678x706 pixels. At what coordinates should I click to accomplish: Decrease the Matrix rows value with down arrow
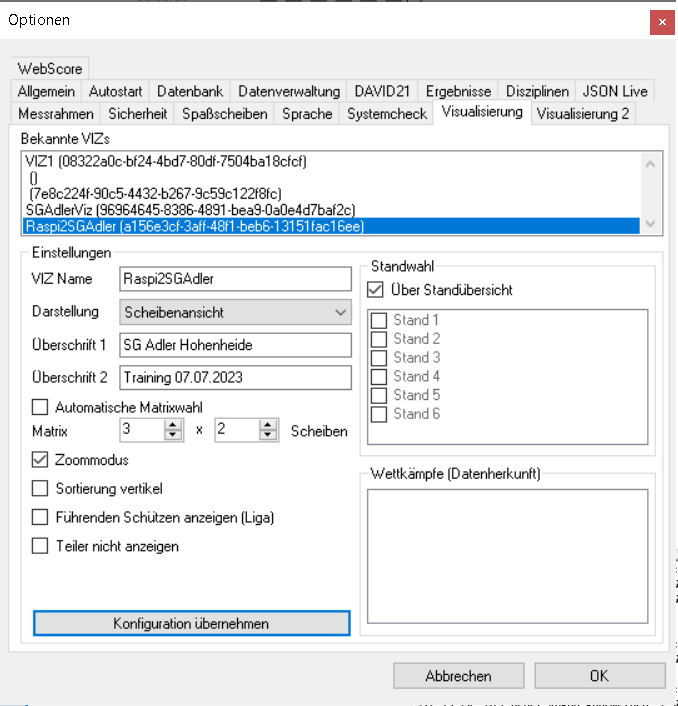coord(268,436)
